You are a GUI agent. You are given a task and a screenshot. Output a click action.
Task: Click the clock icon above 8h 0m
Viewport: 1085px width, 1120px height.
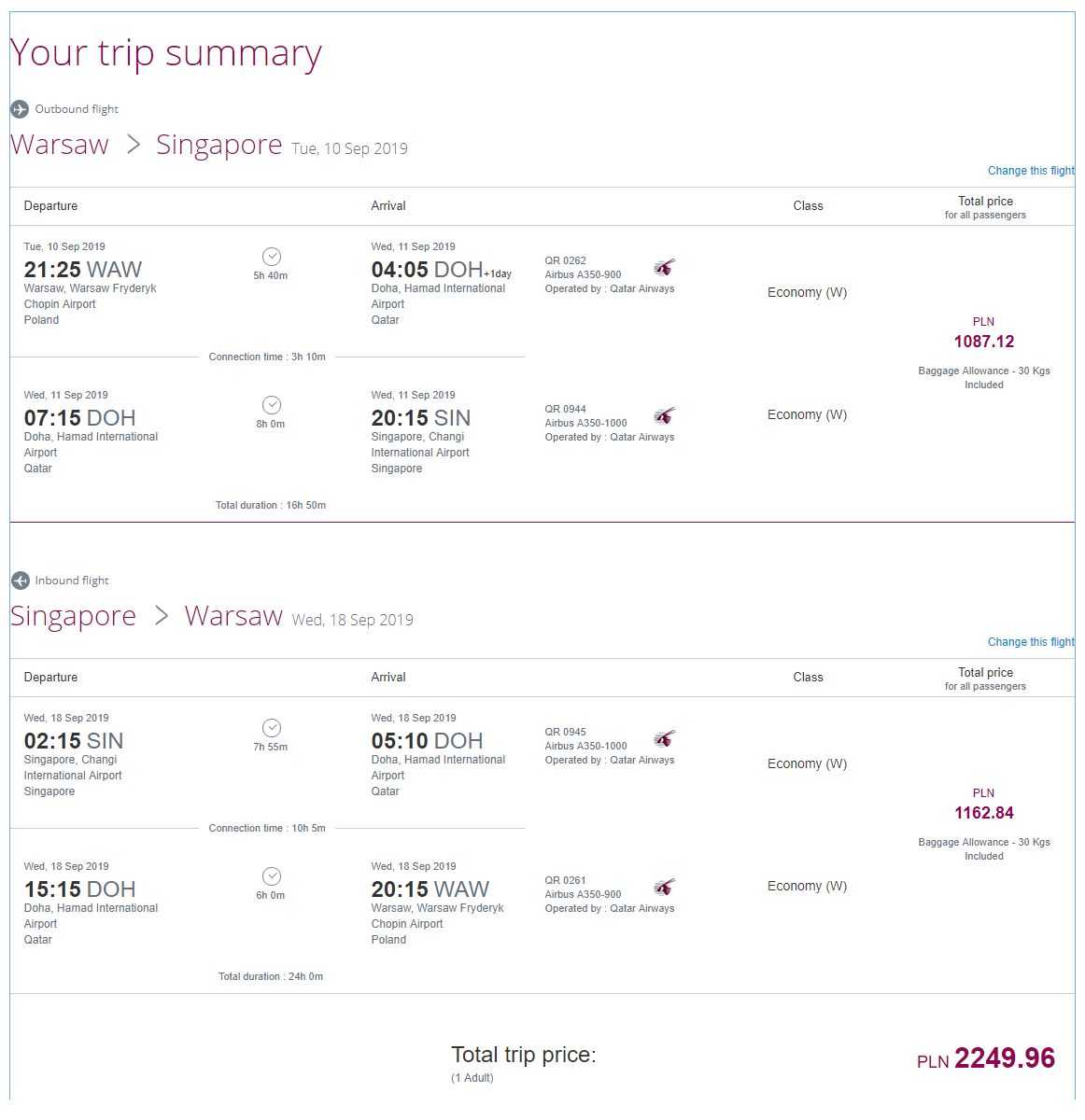click(x=272, y=405)
